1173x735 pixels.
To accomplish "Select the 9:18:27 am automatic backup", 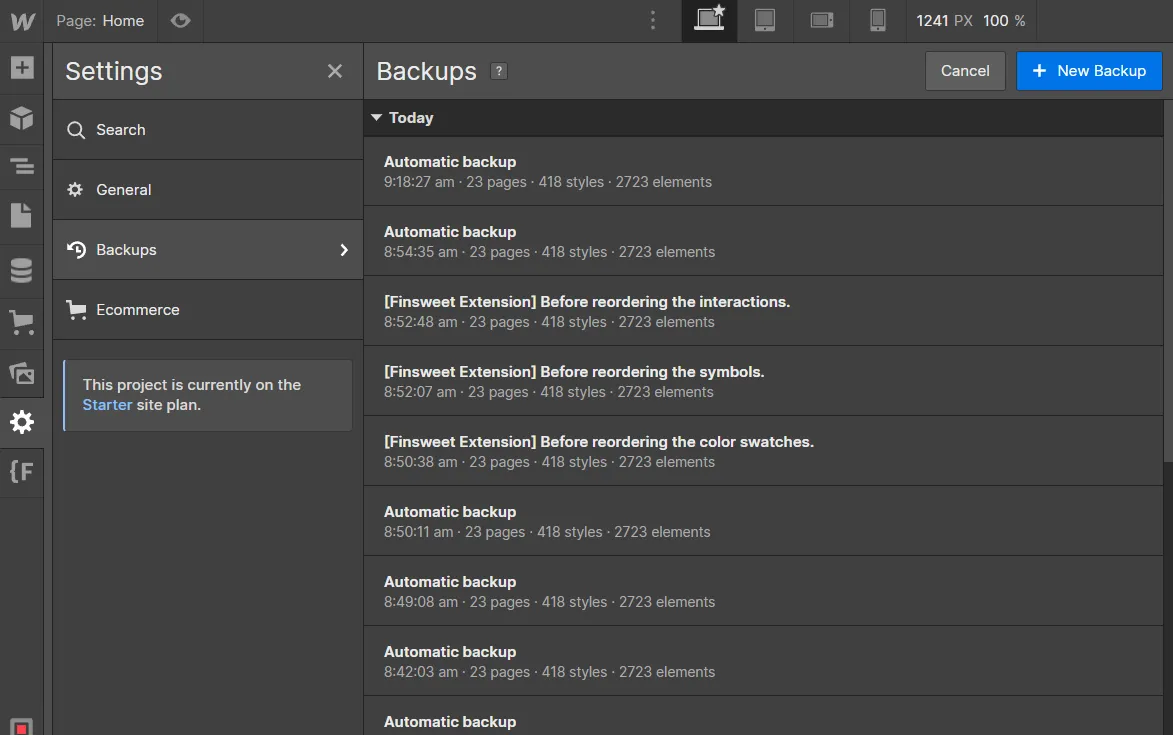I will [763, 171].
